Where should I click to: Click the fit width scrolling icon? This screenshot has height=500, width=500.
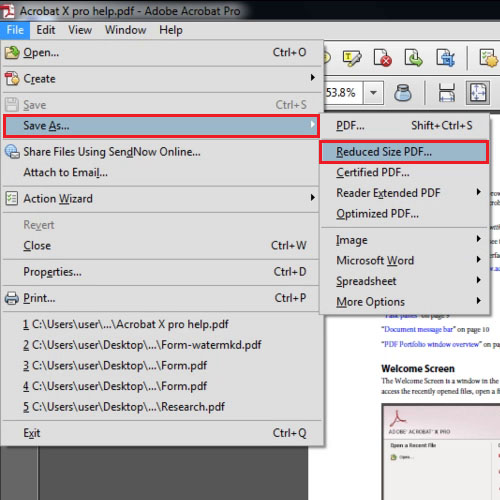tap(447, 93)
